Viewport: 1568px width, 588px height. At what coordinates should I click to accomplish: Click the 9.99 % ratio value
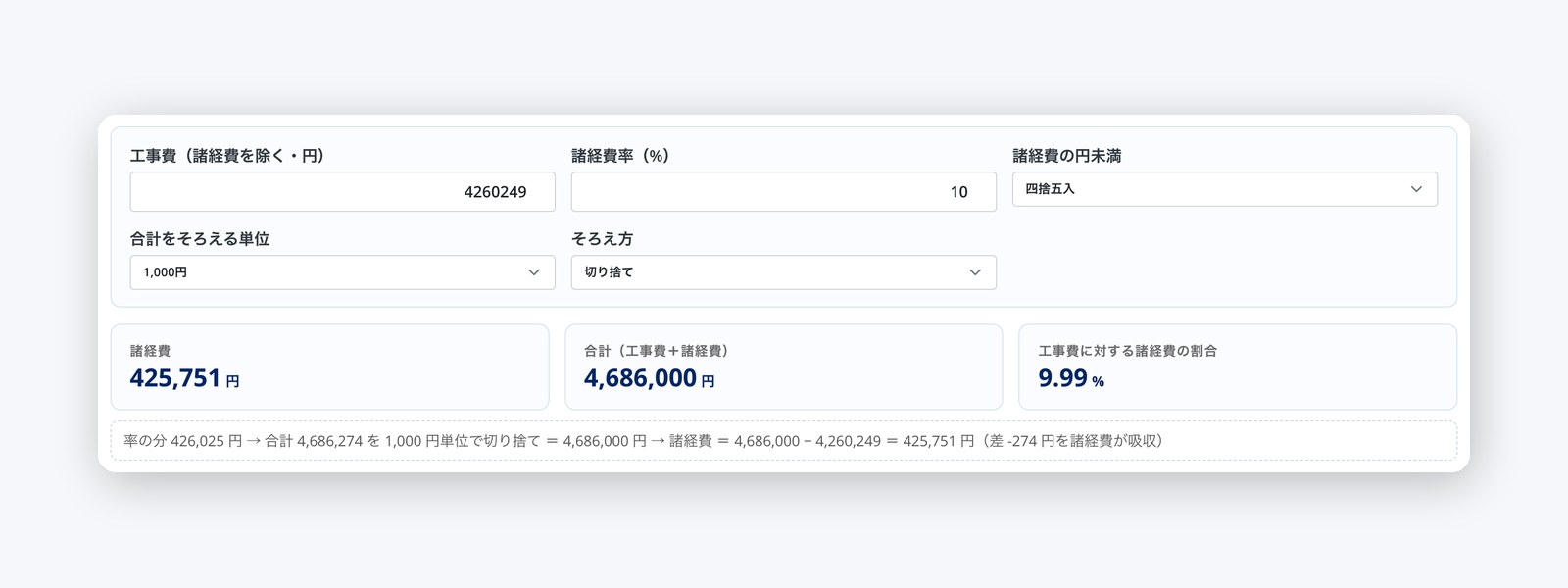tap(1071, 378)
